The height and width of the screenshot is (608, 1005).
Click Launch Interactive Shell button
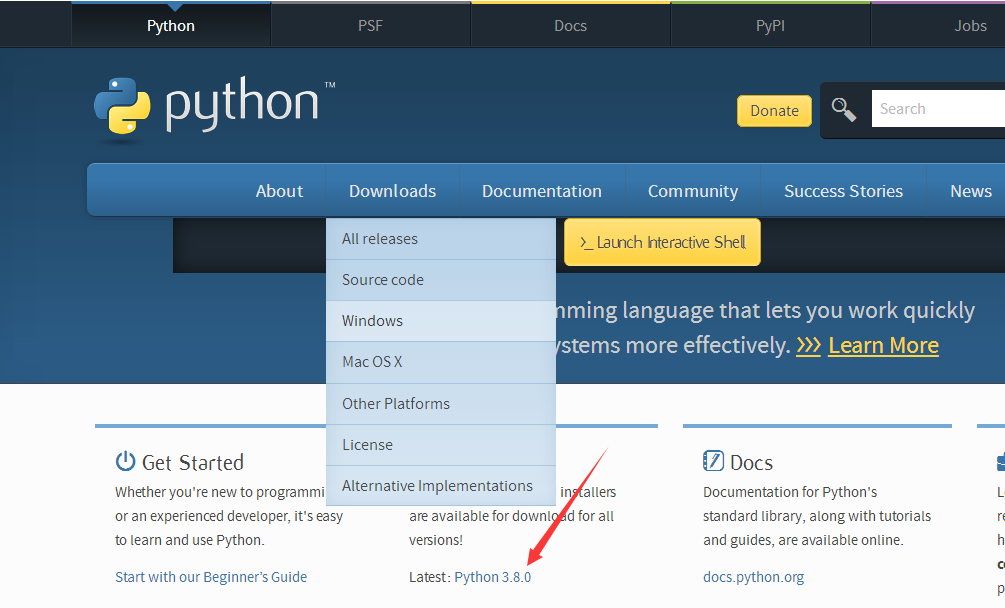662,242
